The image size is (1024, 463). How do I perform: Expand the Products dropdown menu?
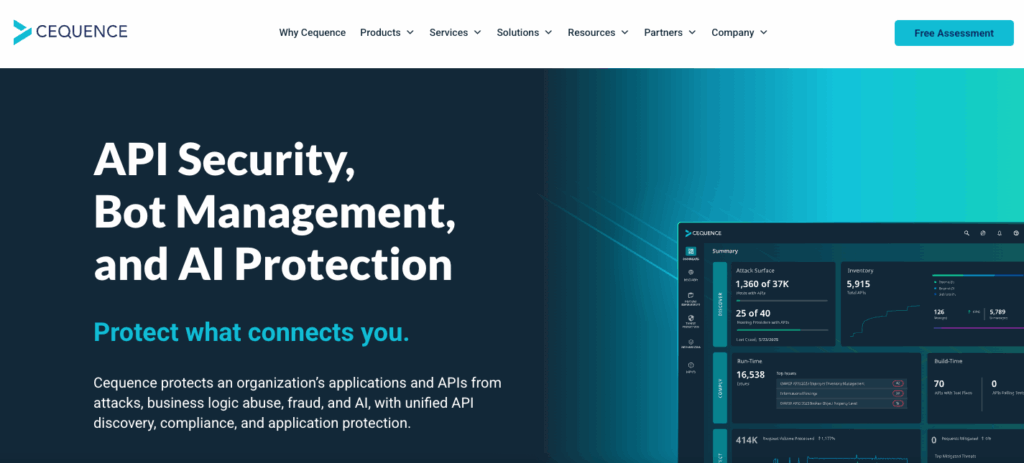[x=387, y=32]
